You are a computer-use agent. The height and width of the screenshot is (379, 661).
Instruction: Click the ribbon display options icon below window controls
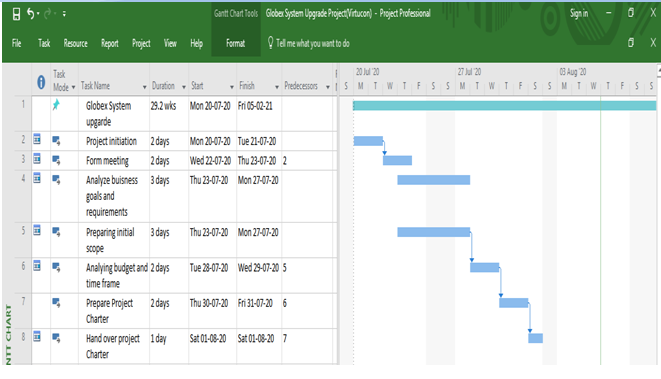point(631,43)
